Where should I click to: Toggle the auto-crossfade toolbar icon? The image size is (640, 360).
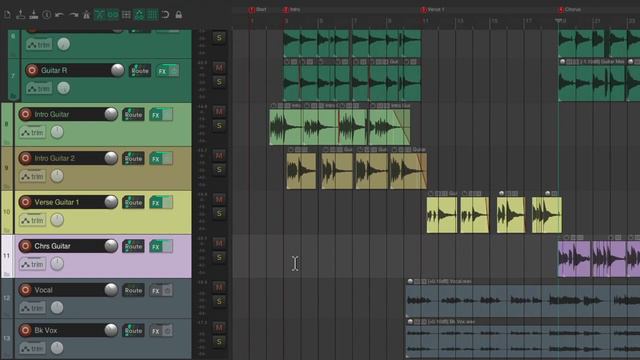[100, 15]
